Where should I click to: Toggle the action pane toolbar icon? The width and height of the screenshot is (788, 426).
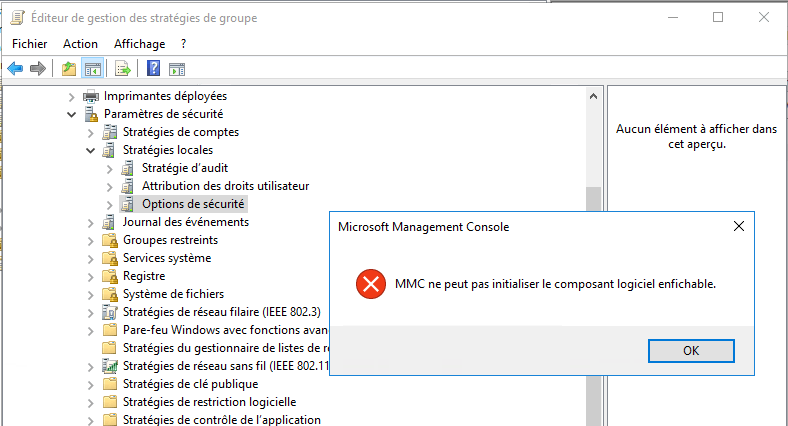coord(177,69)
